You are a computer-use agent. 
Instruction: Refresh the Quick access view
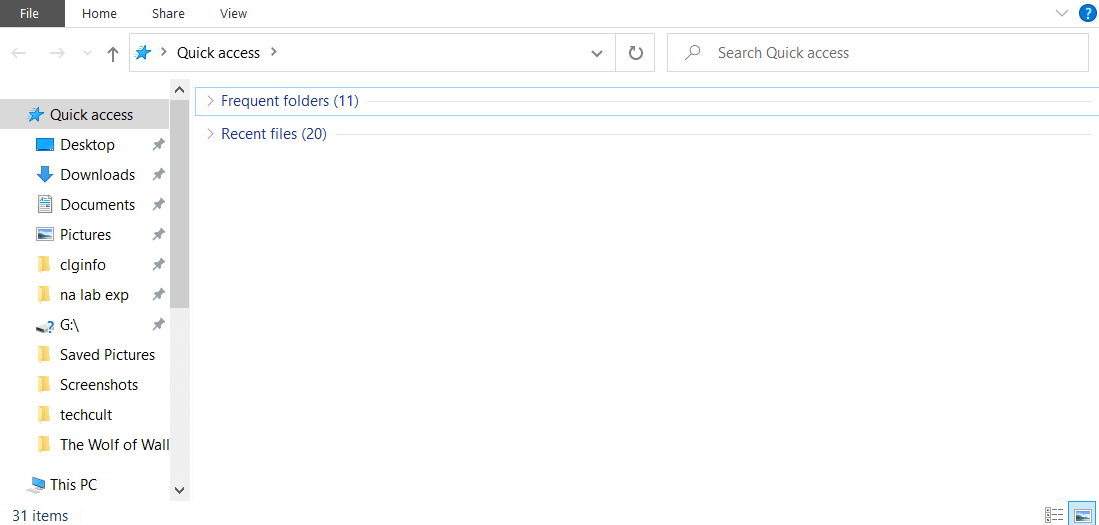point(635,53)
